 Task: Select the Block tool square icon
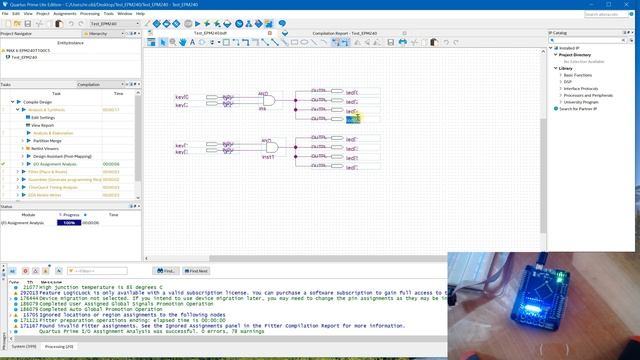(x=226, y=42)
